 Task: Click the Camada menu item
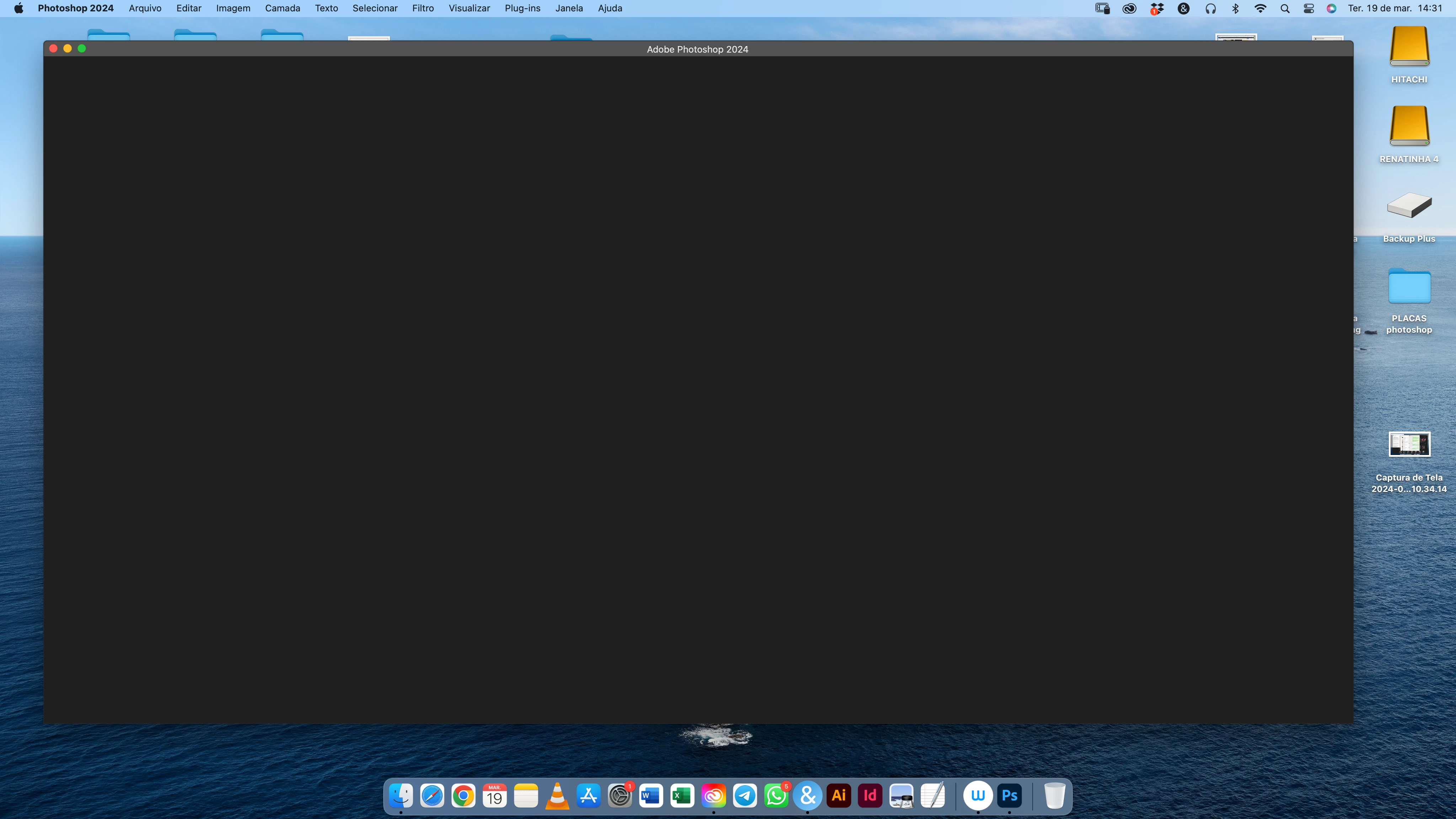pos(282,9)
